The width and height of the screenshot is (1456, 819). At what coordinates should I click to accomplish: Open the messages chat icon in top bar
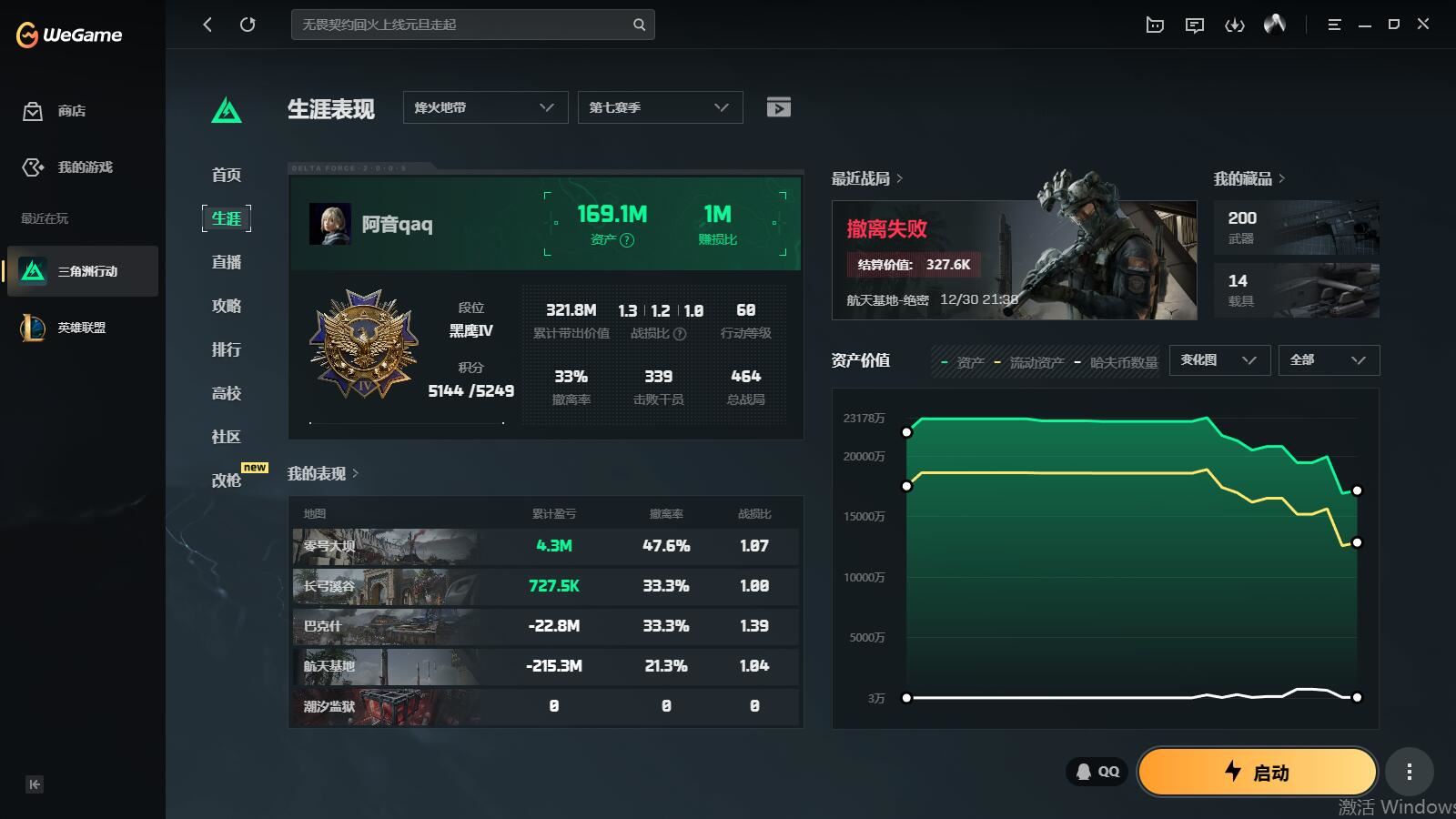point(1194,25)
